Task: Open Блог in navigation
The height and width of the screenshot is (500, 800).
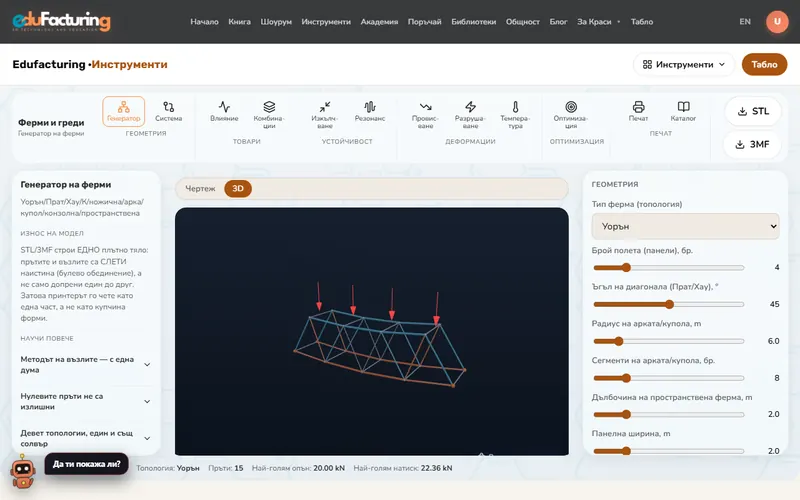Action: tap(558, 21)
